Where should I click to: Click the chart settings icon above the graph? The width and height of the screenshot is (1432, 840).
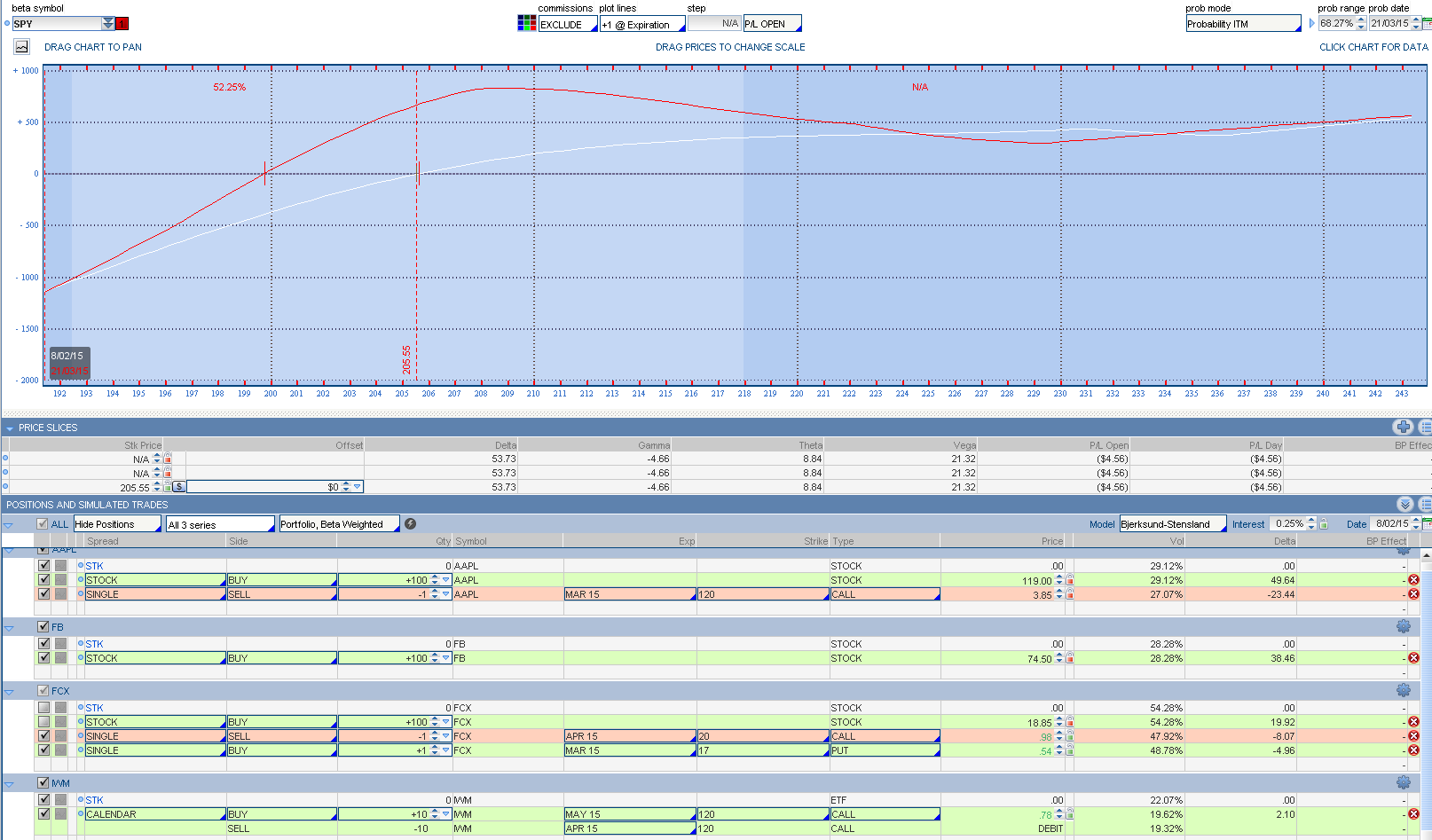[22, 47]
